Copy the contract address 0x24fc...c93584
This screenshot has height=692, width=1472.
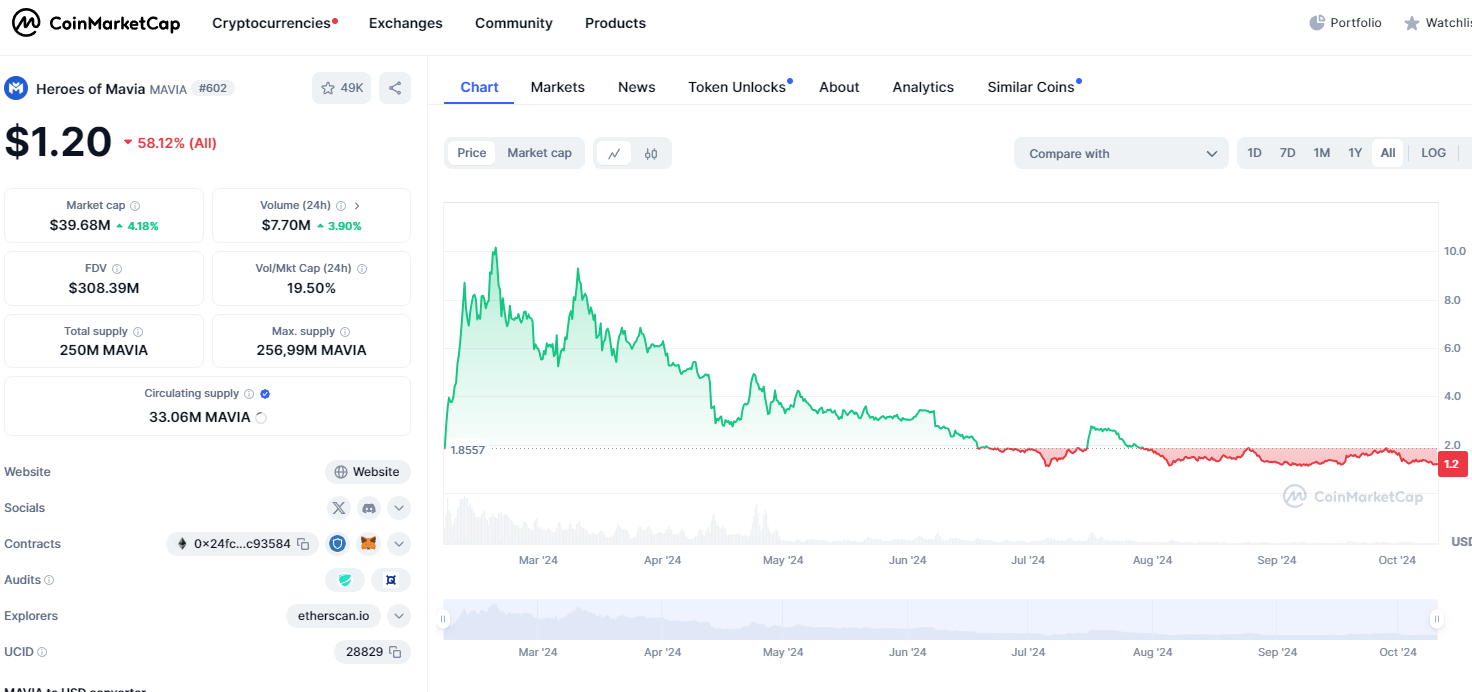303,544
